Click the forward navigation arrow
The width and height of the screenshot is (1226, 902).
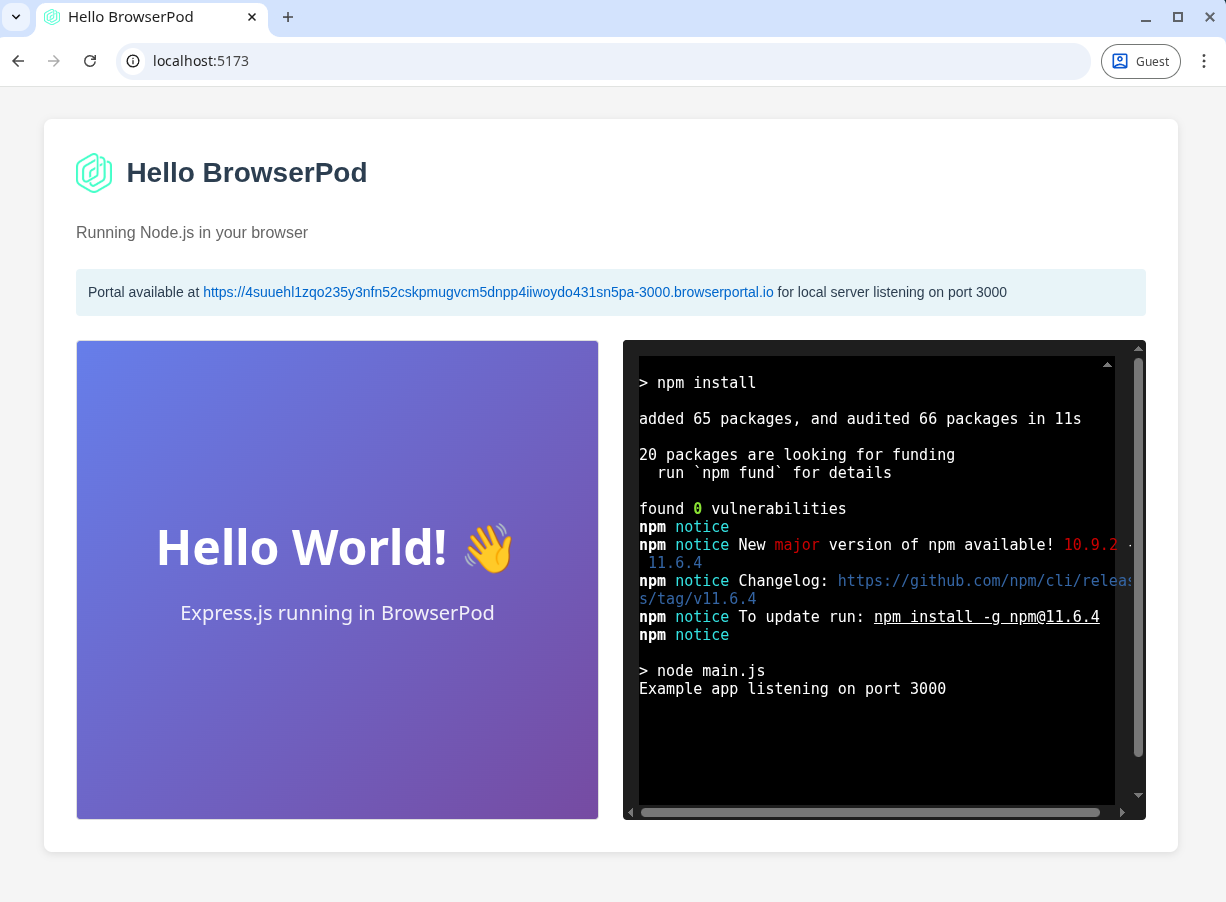53,61
